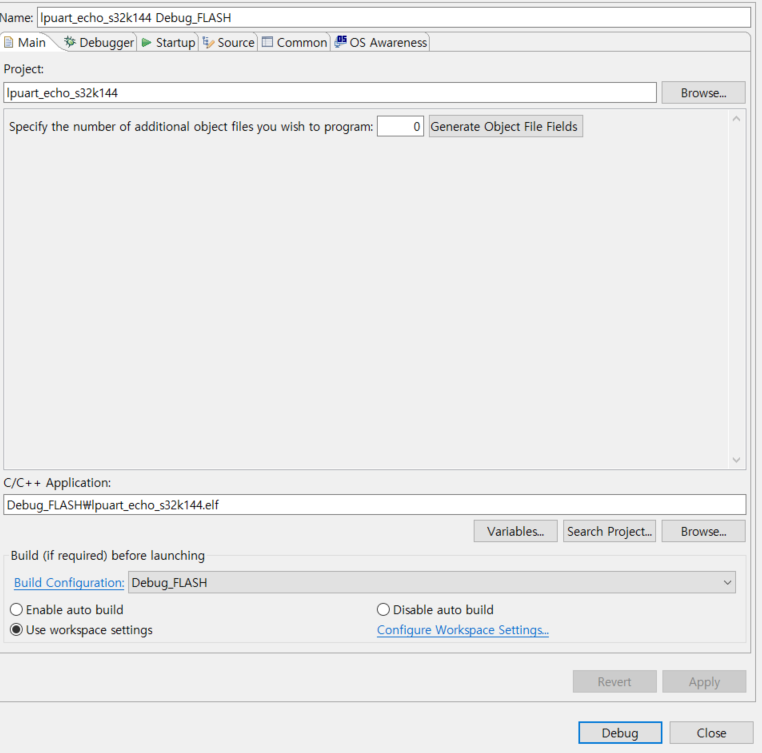The width and height of the screenshot is (762, 753).
Task: Open the OS Awareness tab
Action: tap(381, 43)
